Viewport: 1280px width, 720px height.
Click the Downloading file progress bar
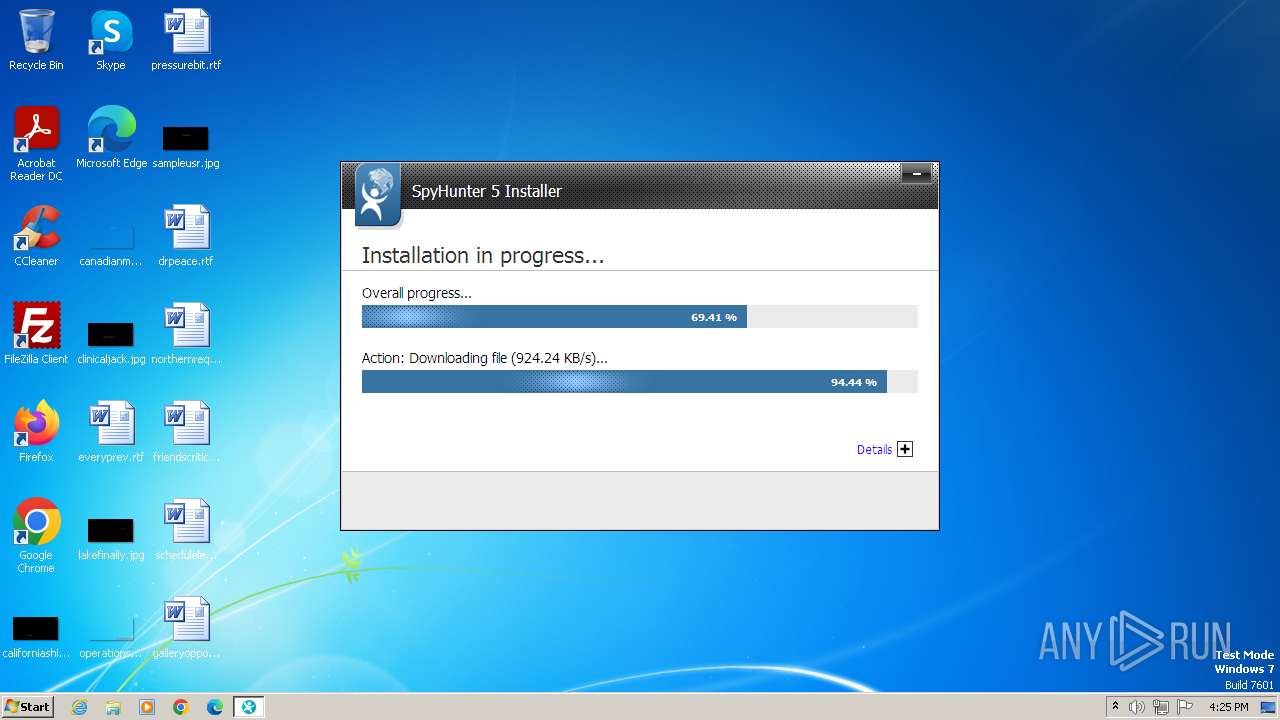point(639,382)
